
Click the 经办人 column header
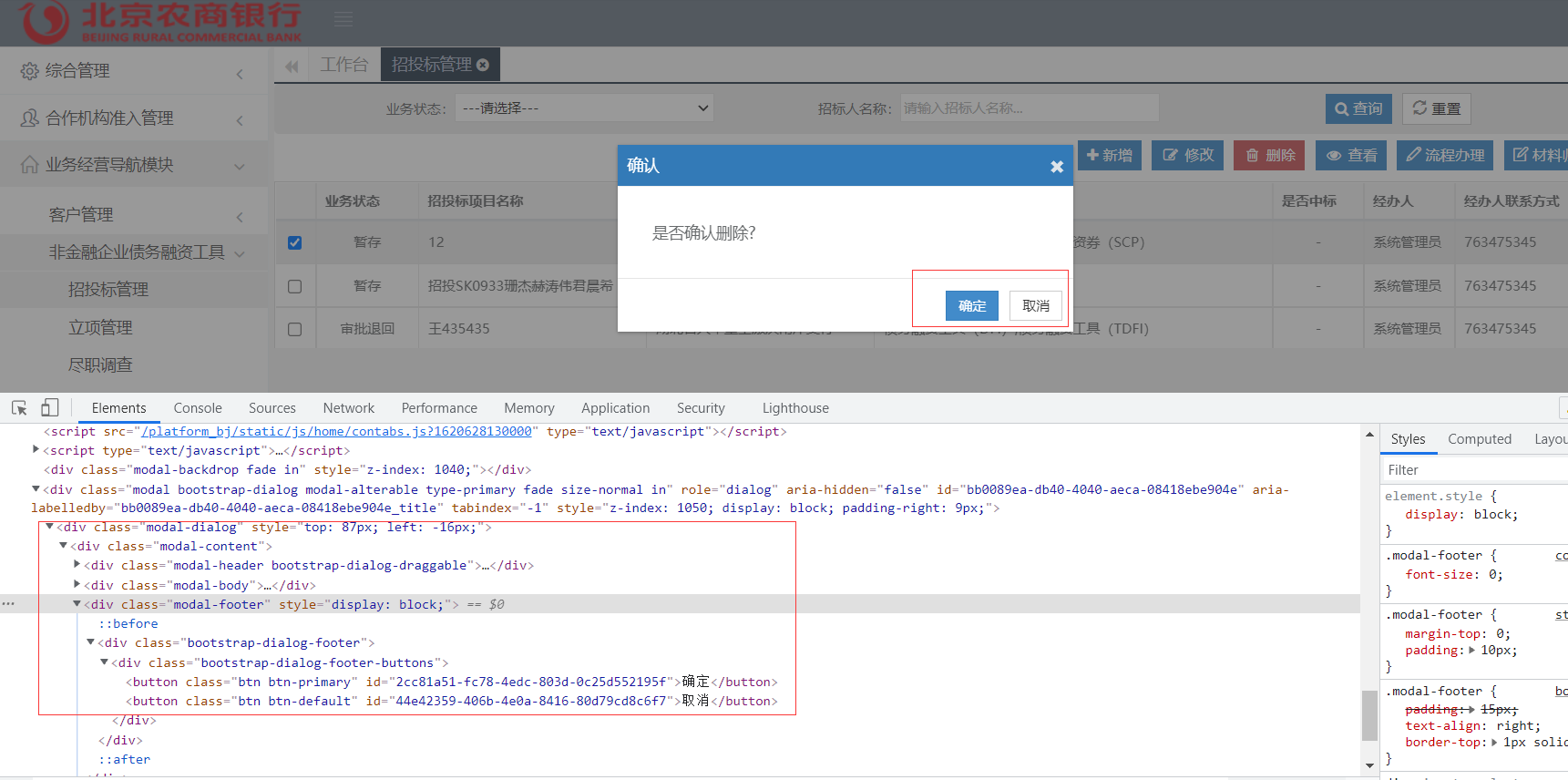click(1393, 201)
